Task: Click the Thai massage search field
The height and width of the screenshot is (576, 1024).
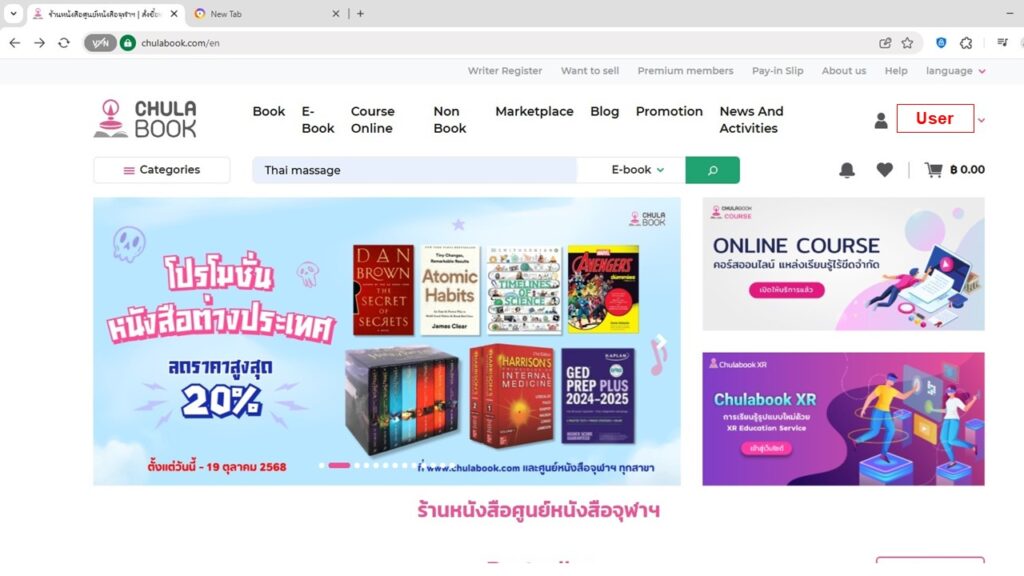Action: [415, 170]
